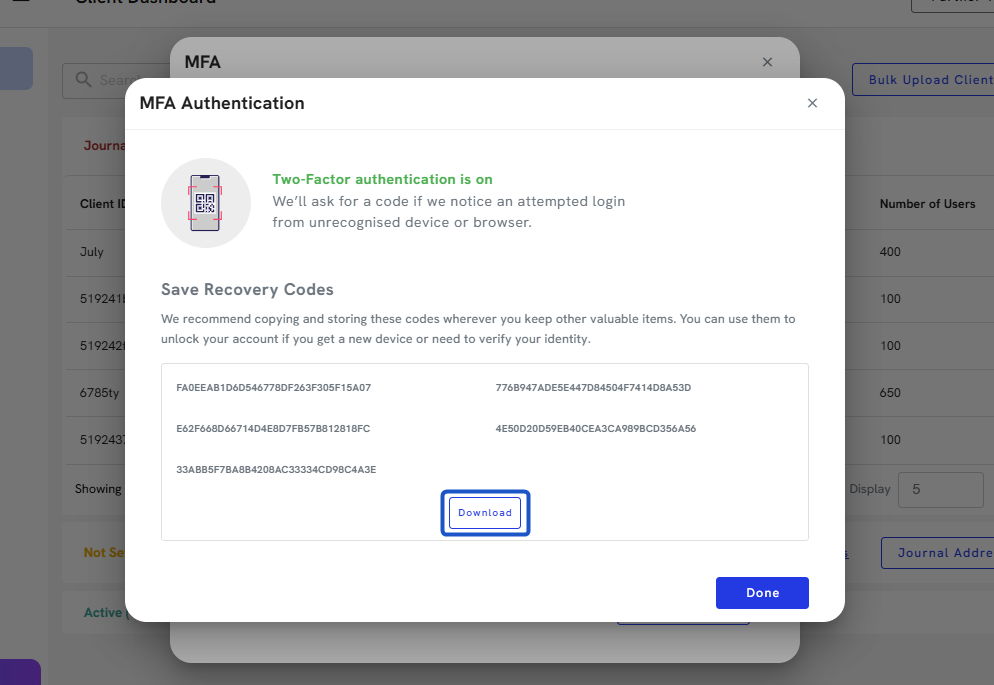This screenshot has width=994, height=685.
Task: Close the background MFA dialog
Action: (x=767, y=62)
